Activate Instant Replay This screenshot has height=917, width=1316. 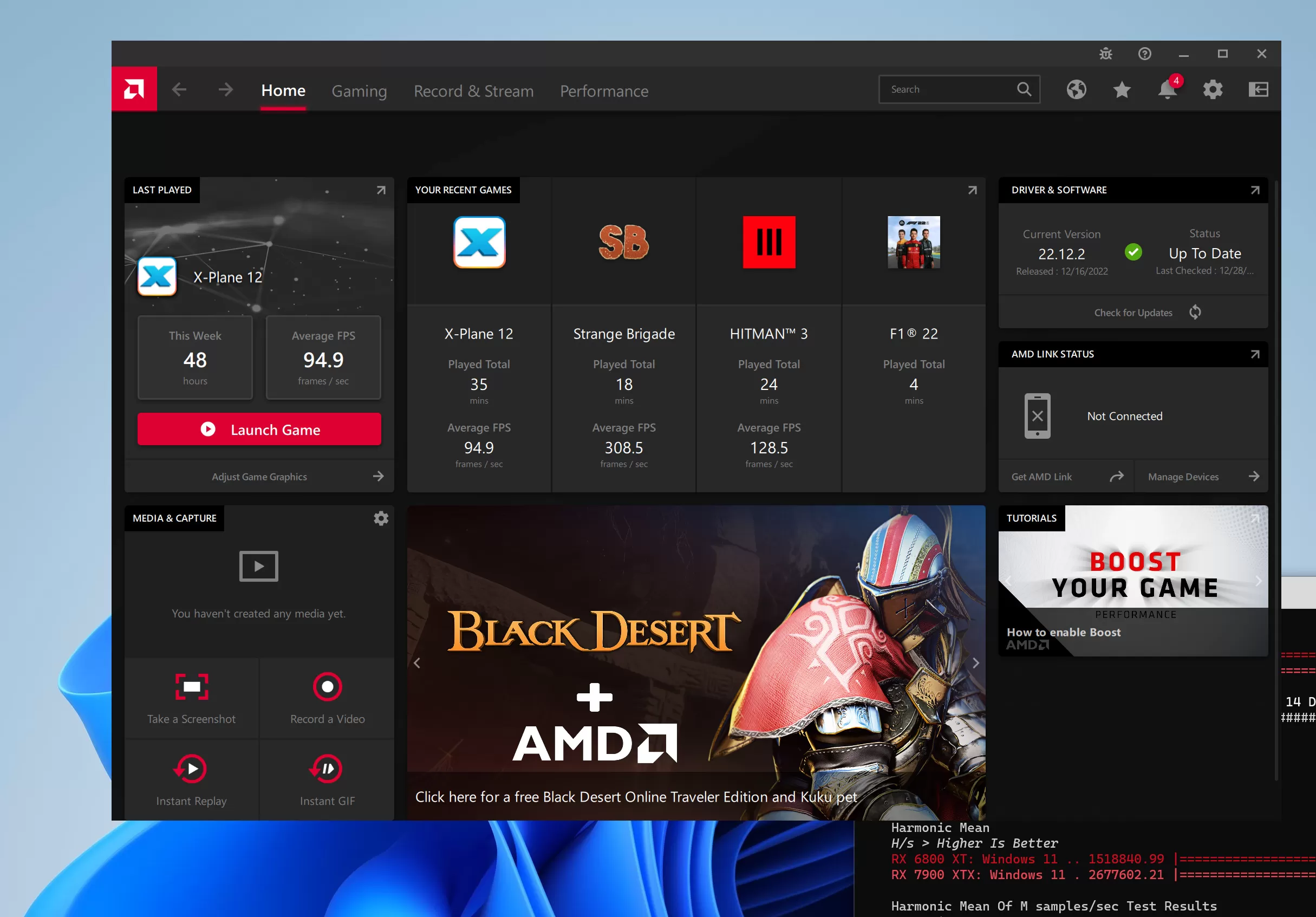pos(191,769)
